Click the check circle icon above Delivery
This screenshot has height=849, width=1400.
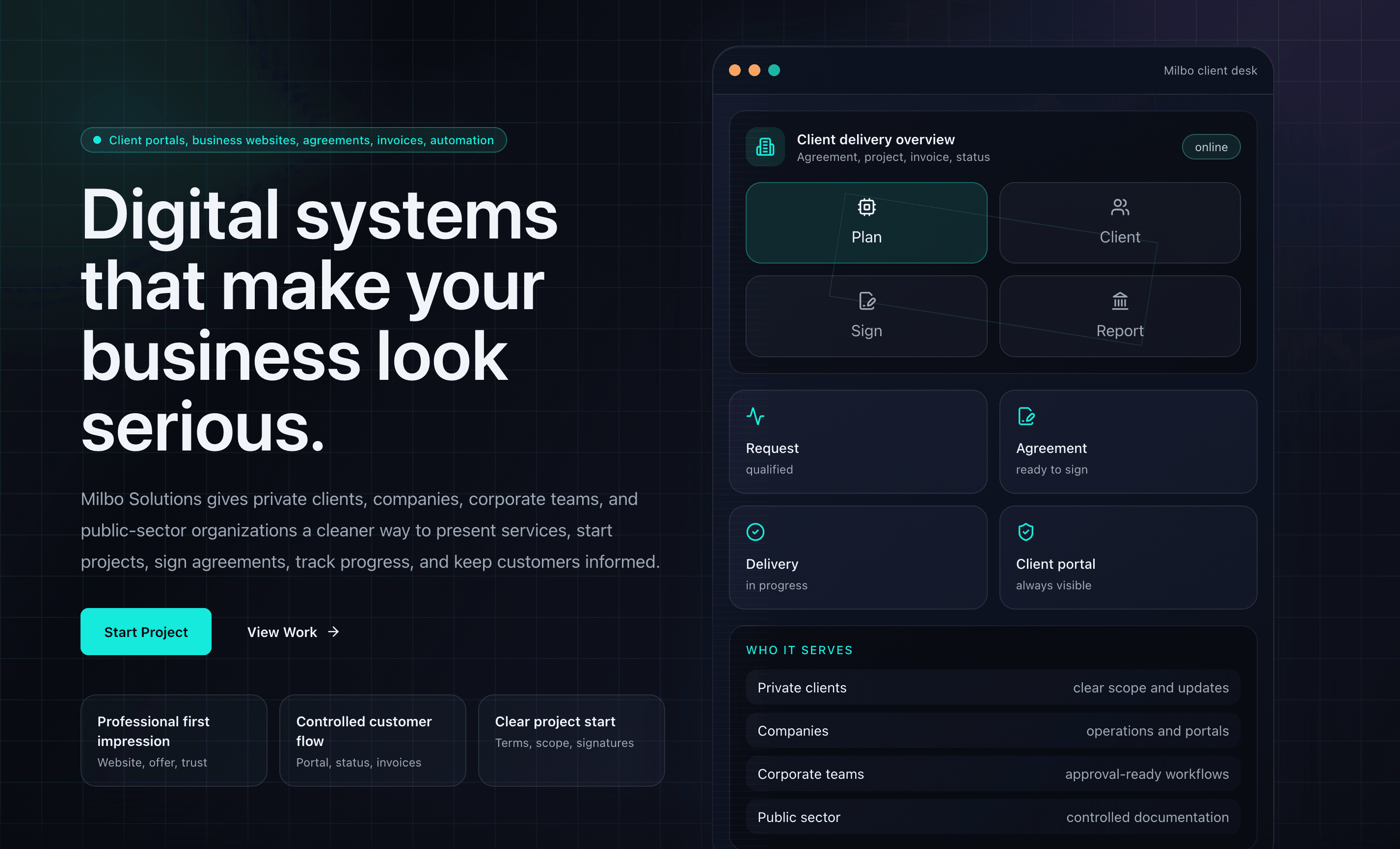click(x=755, y=532)
